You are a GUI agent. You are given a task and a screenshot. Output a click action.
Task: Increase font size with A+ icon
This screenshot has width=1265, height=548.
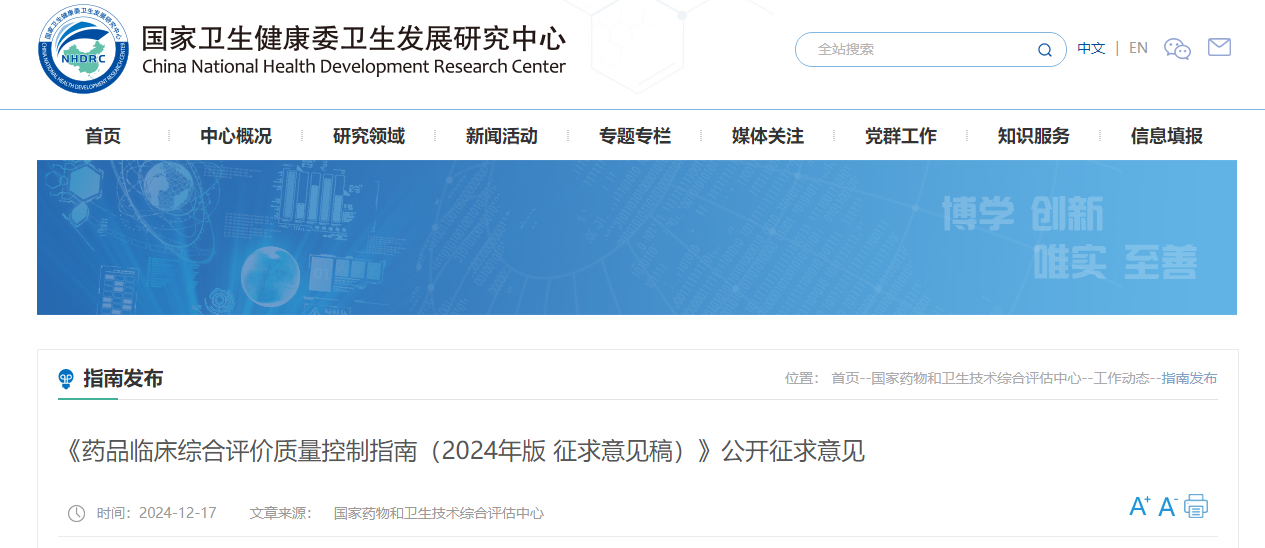click(x=1139, y=507)
